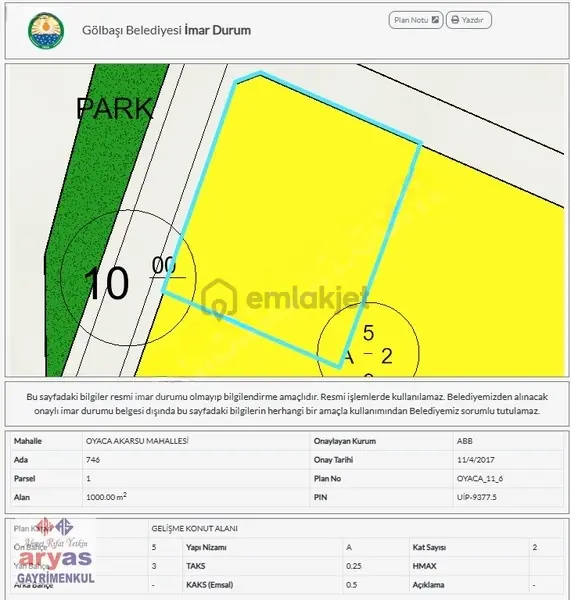Click the Kat Sayısı value 2

535,547
